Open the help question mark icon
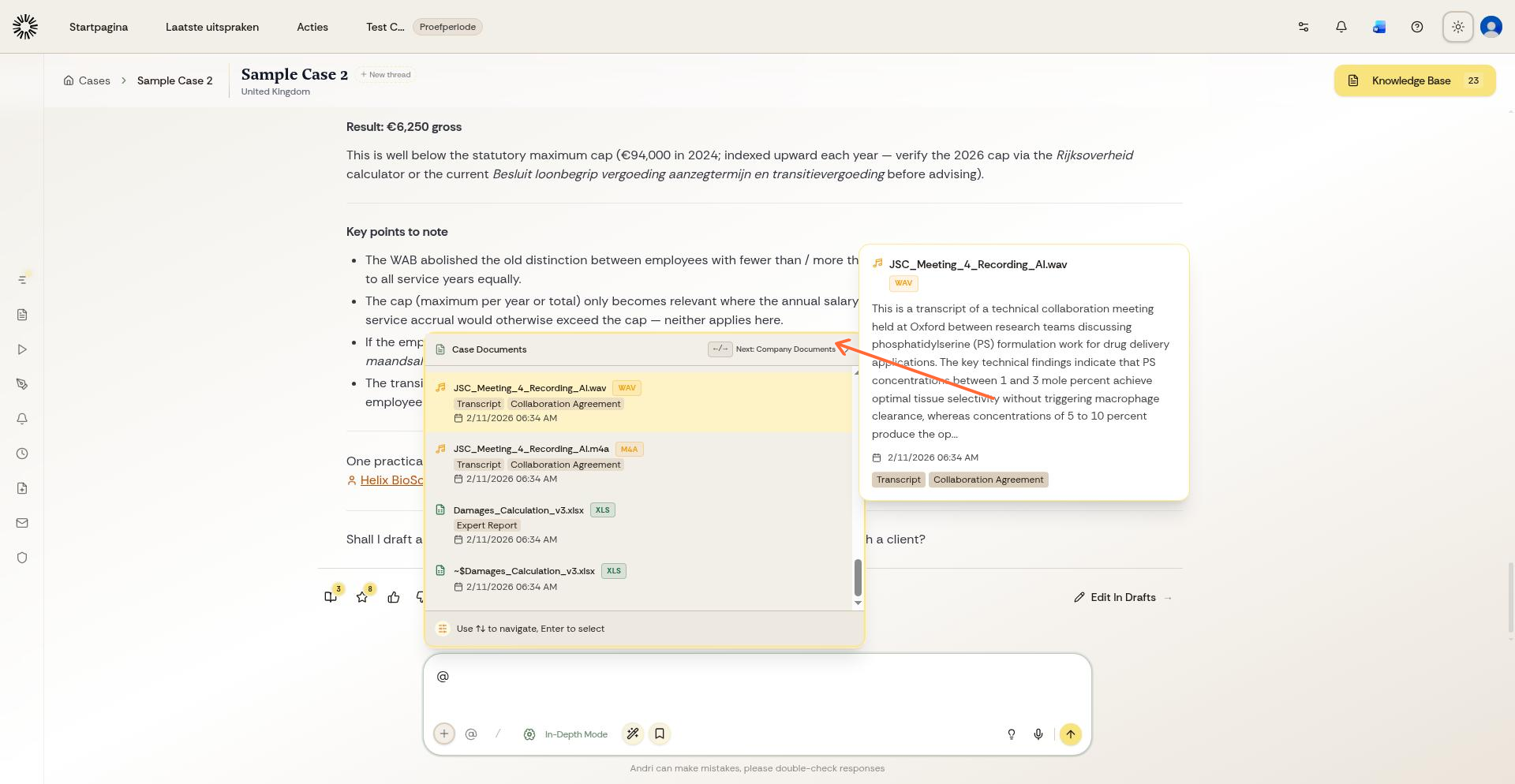Screen dimensions: 1515x784 tap(1417, 27)
